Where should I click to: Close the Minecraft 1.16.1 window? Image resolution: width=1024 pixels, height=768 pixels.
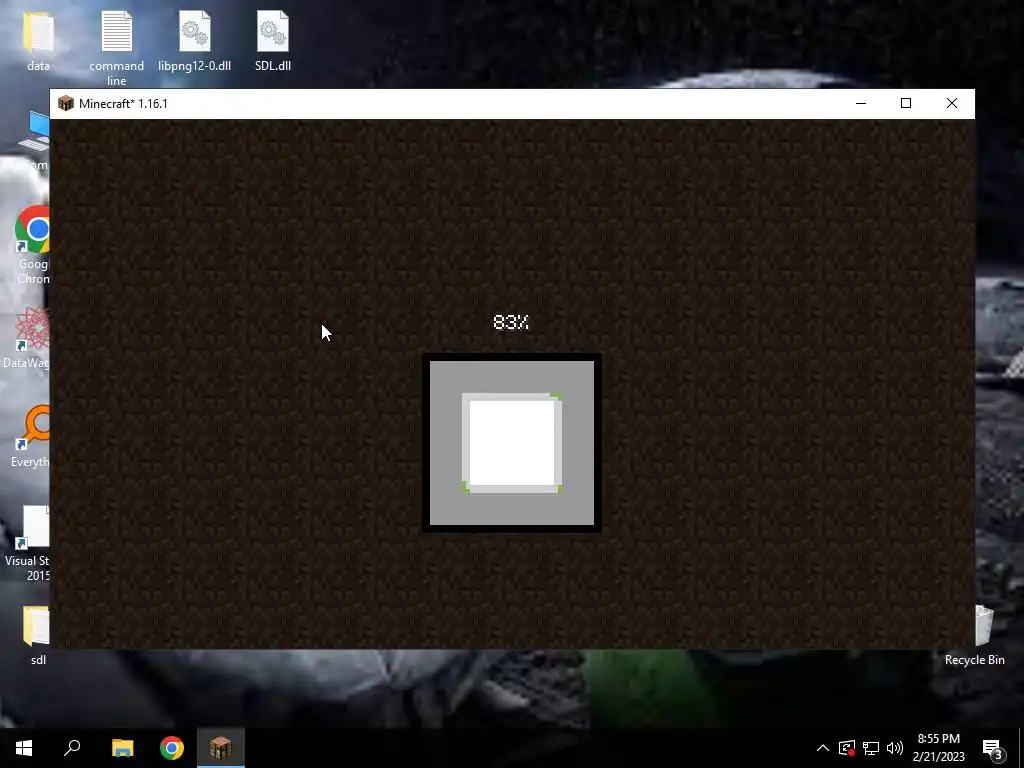pyautogui.click(x=952, y=103)
